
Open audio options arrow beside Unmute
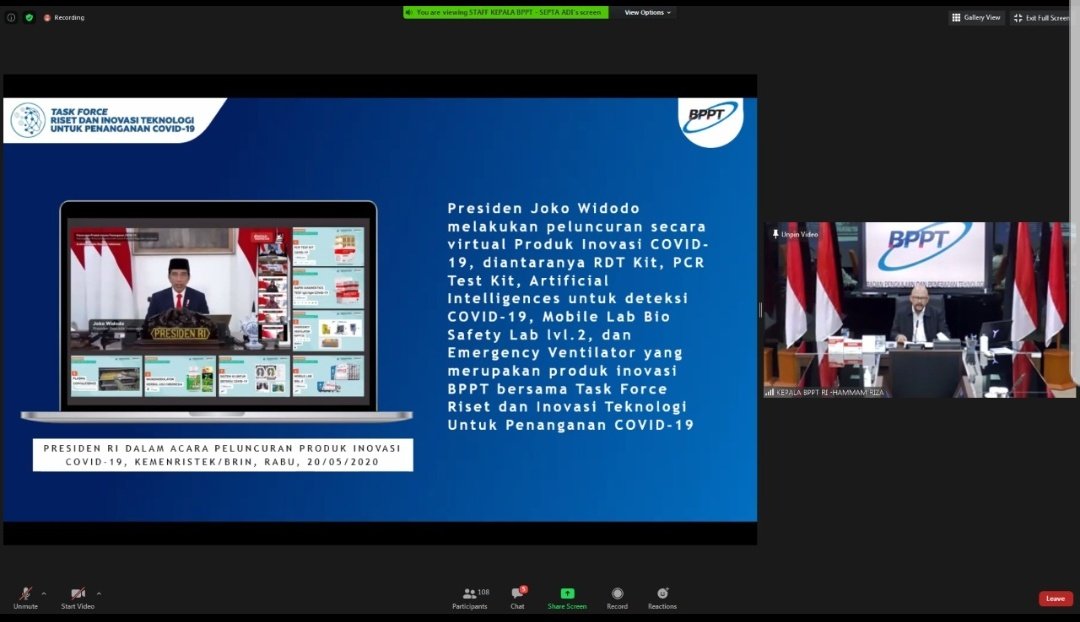tap(44, 593)
